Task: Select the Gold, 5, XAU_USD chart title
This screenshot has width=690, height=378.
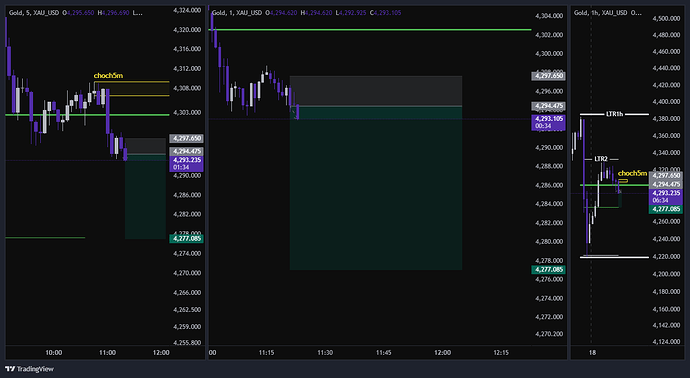Action: 34,13
